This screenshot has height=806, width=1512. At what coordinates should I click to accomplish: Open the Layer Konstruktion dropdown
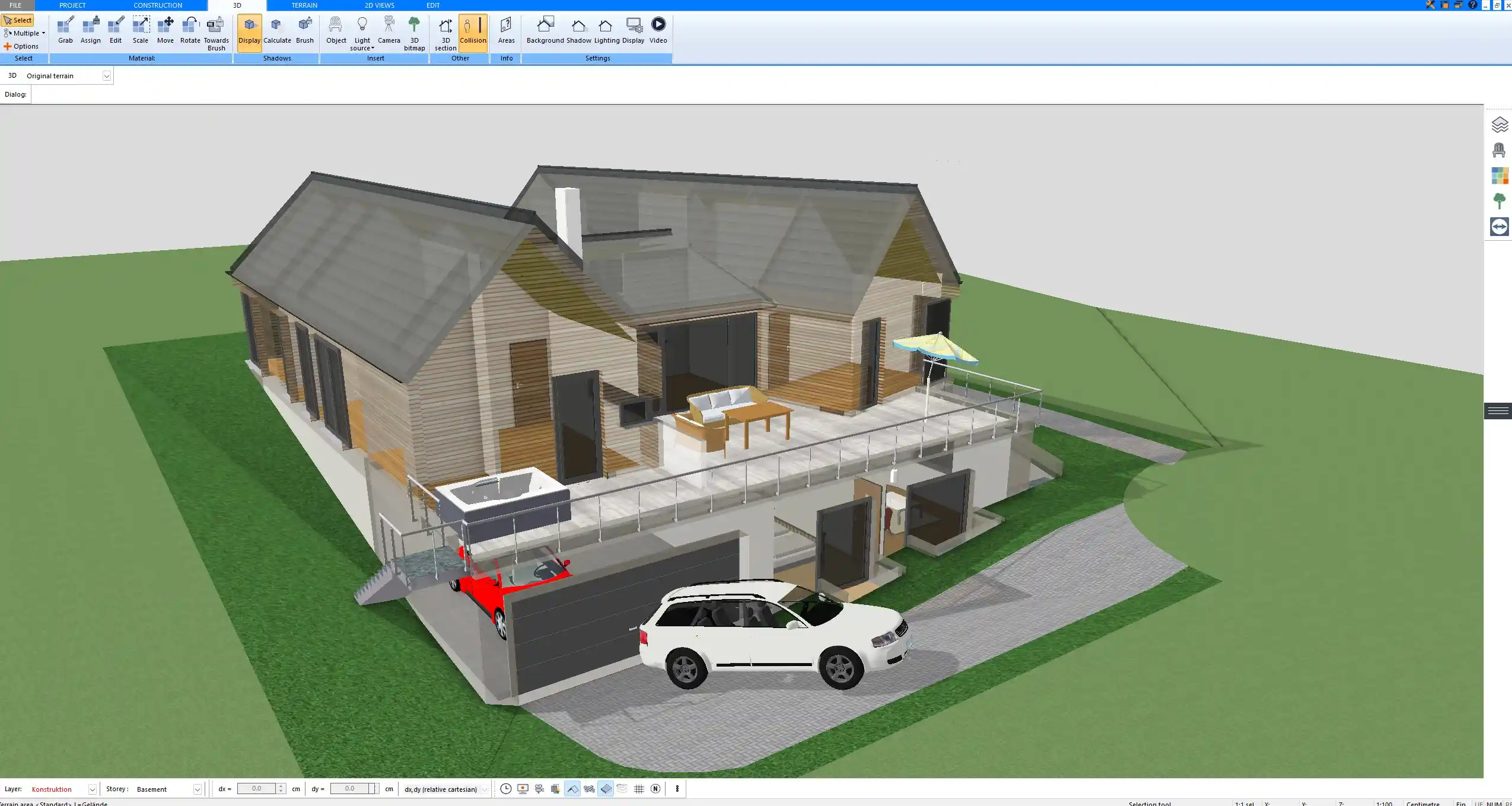(92, 789)
